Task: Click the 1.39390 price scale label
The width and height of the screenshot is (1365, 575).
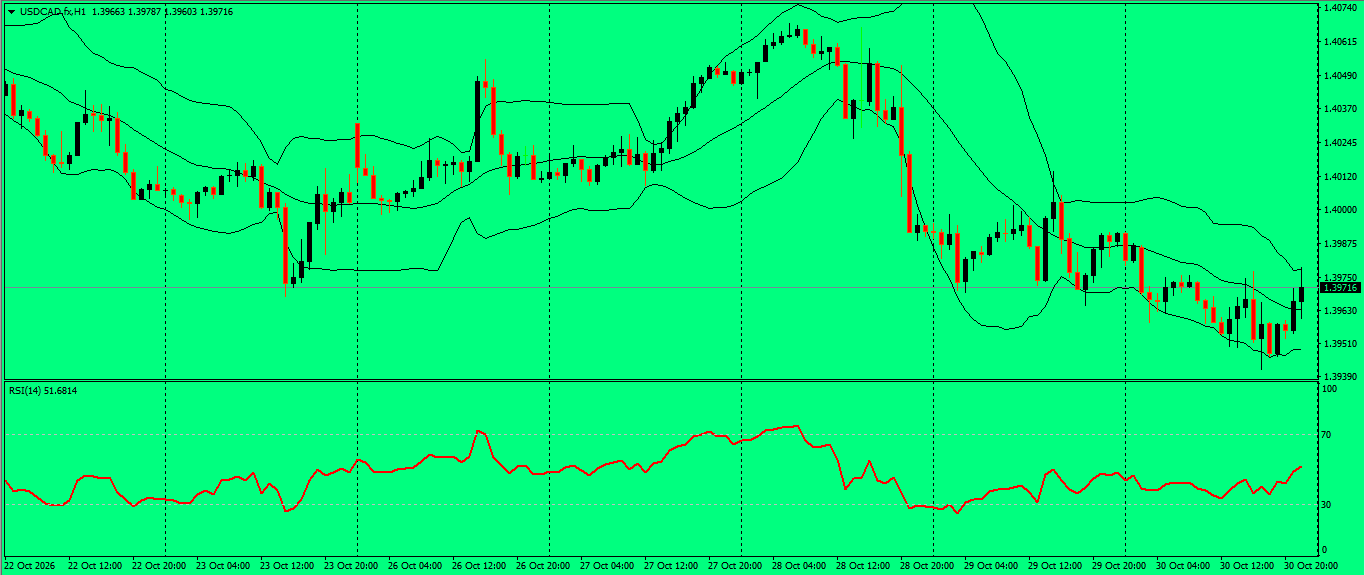Action: tap(1339, 376)
